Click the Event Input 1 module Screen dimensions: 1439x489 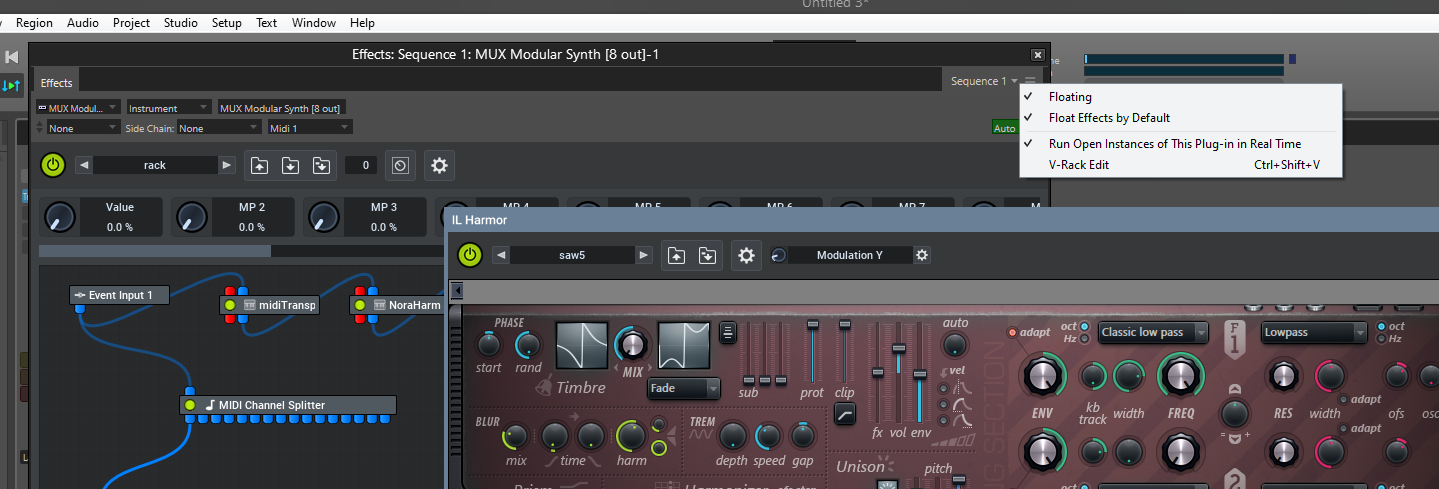(119, 295)
